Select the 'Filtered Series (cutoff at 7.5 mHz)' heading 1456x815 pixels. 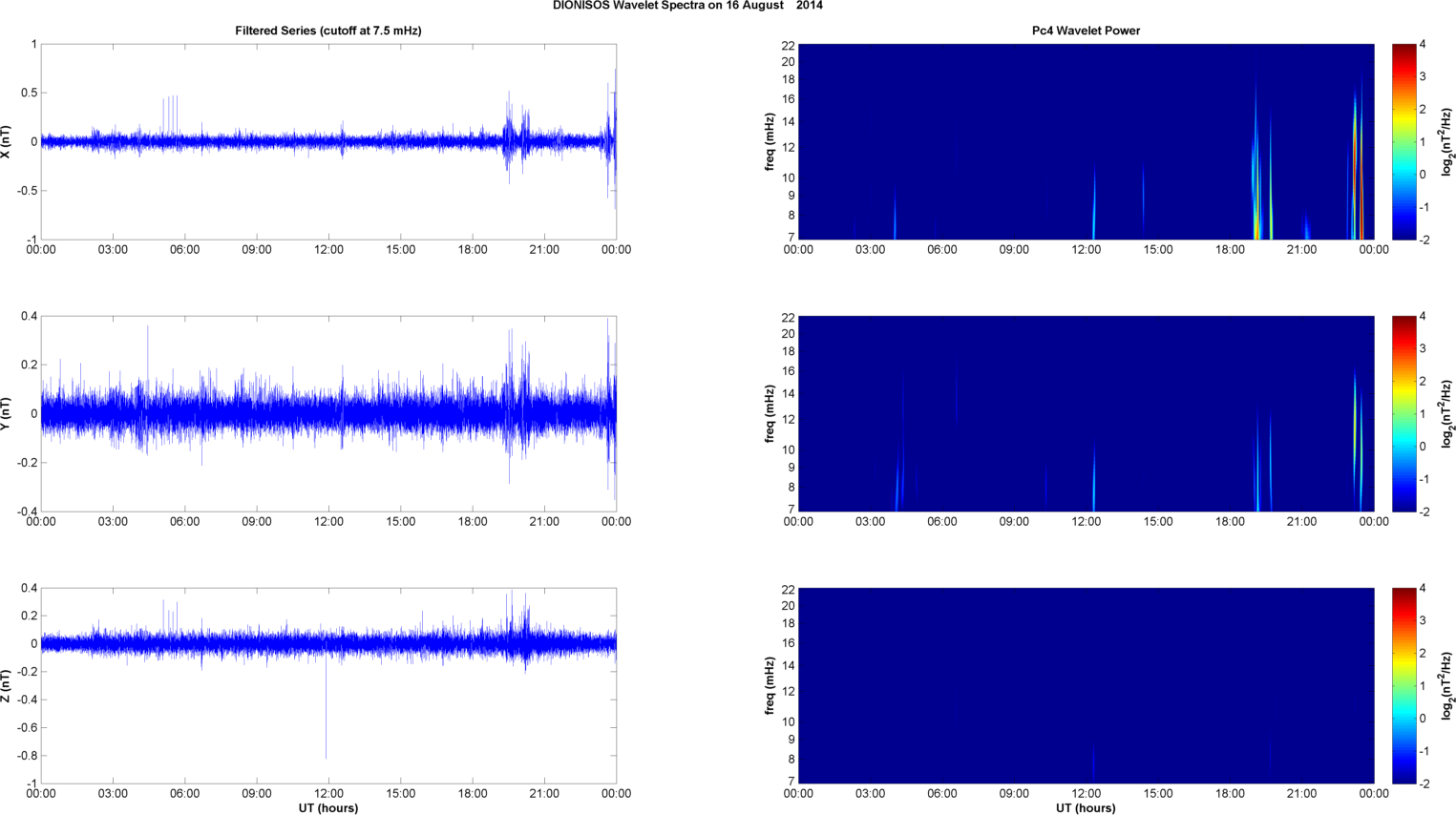[328, 31]
